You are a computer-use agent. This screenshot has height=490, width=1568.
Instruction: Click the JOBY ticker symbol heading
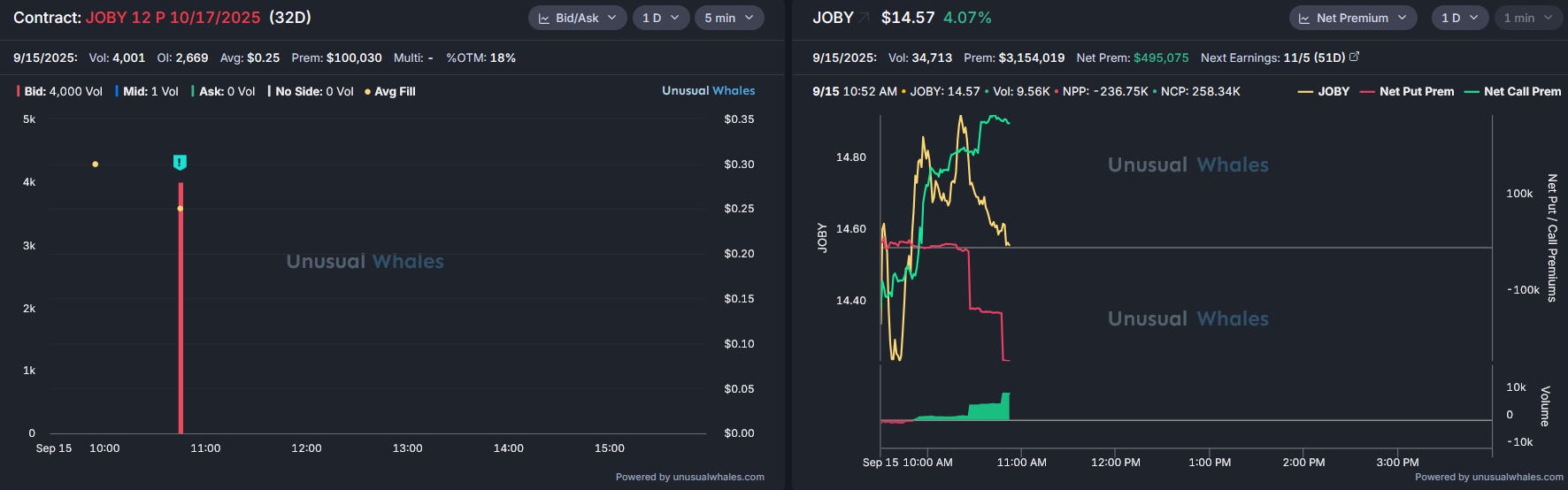tap(833, 18)
